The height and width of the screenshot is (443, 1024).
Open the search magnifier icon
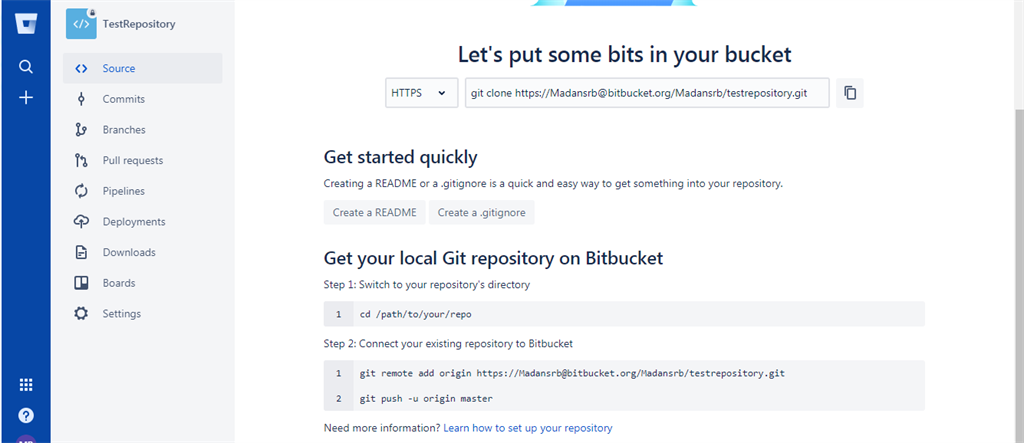[x=25, y=67]
